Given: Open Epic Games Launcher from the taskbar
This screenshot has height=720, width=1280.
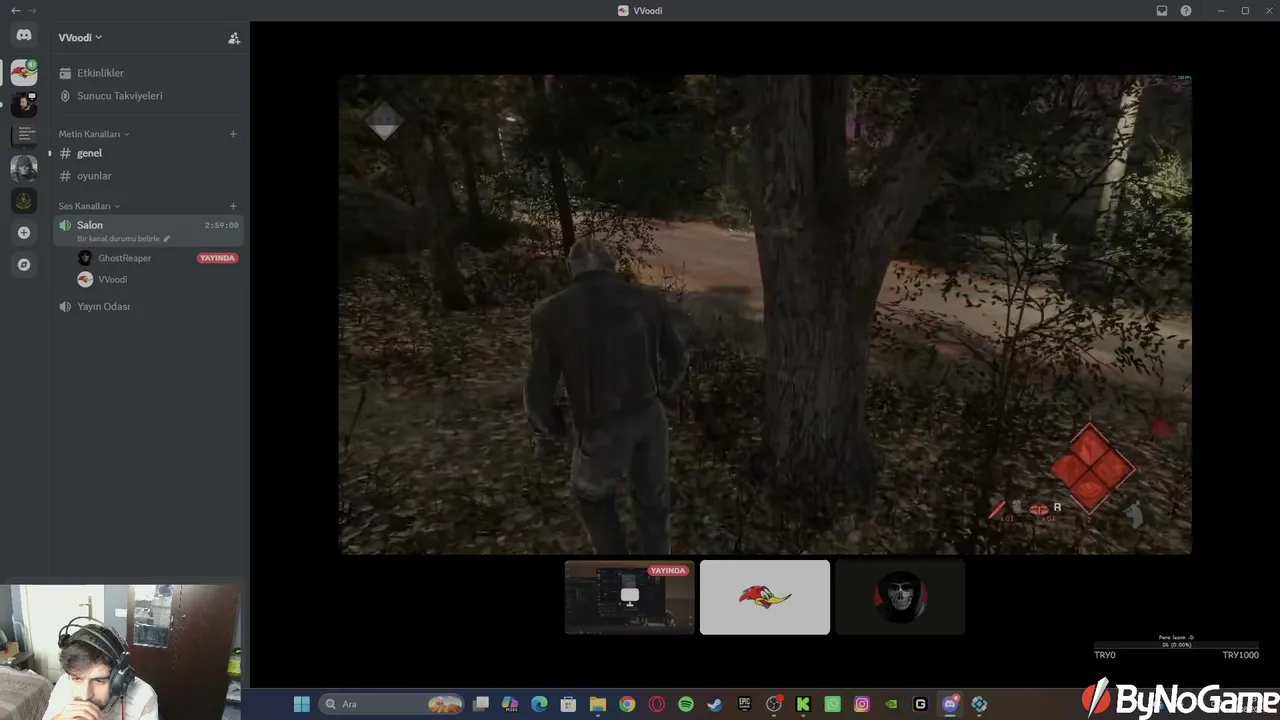Looking at the screenshot, I should click(x=744, y=704).
